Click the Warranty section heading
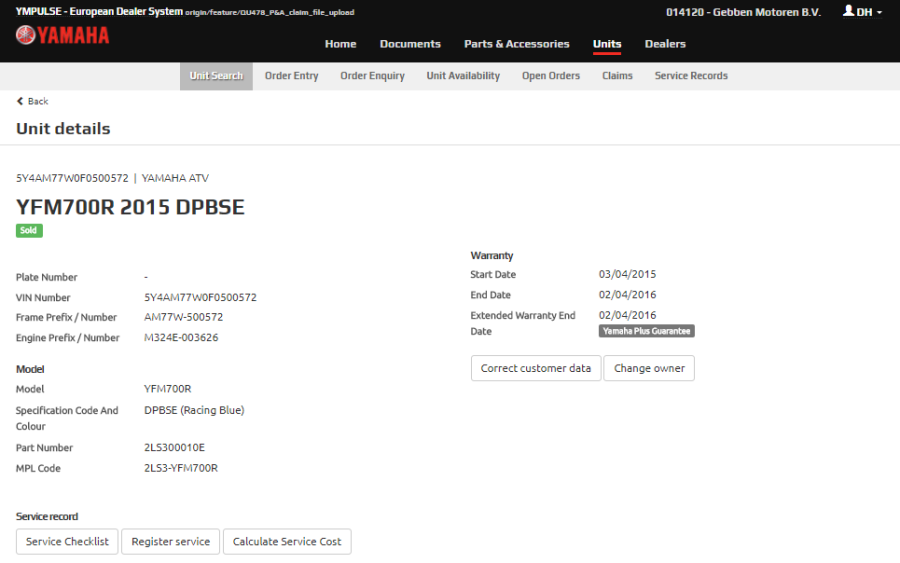The width and height of the screenshot is (900, 563). pos(492,255)
